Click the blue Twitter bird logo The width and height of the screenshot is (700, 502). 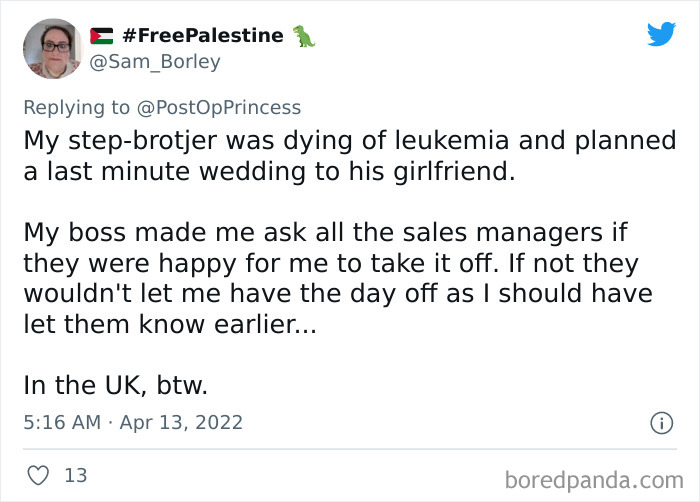click(661, 35)
